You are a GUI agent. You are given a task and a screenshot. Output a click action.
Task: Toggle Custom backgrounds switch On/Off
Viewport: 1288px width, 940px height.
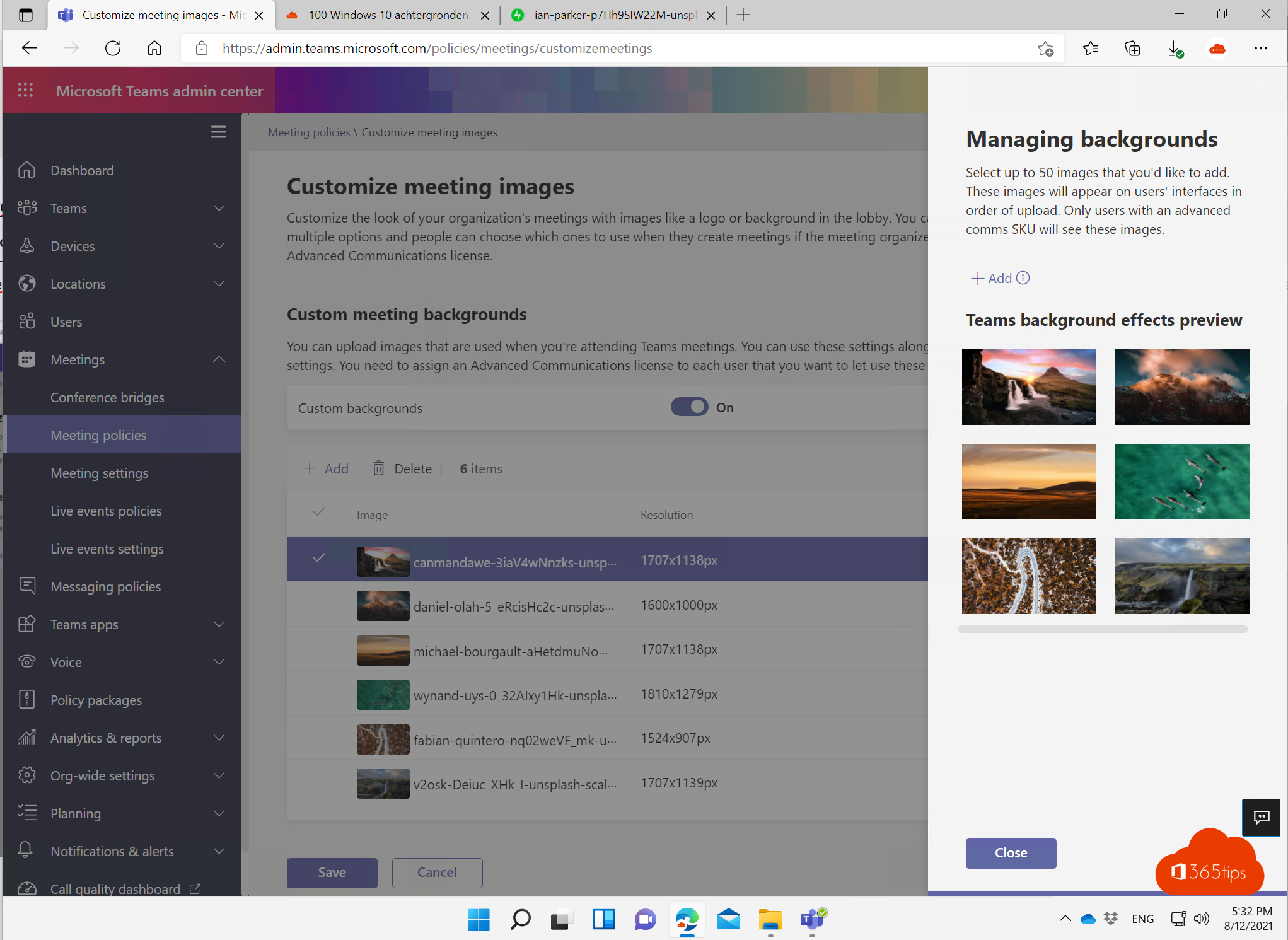(x=690, y=407)
